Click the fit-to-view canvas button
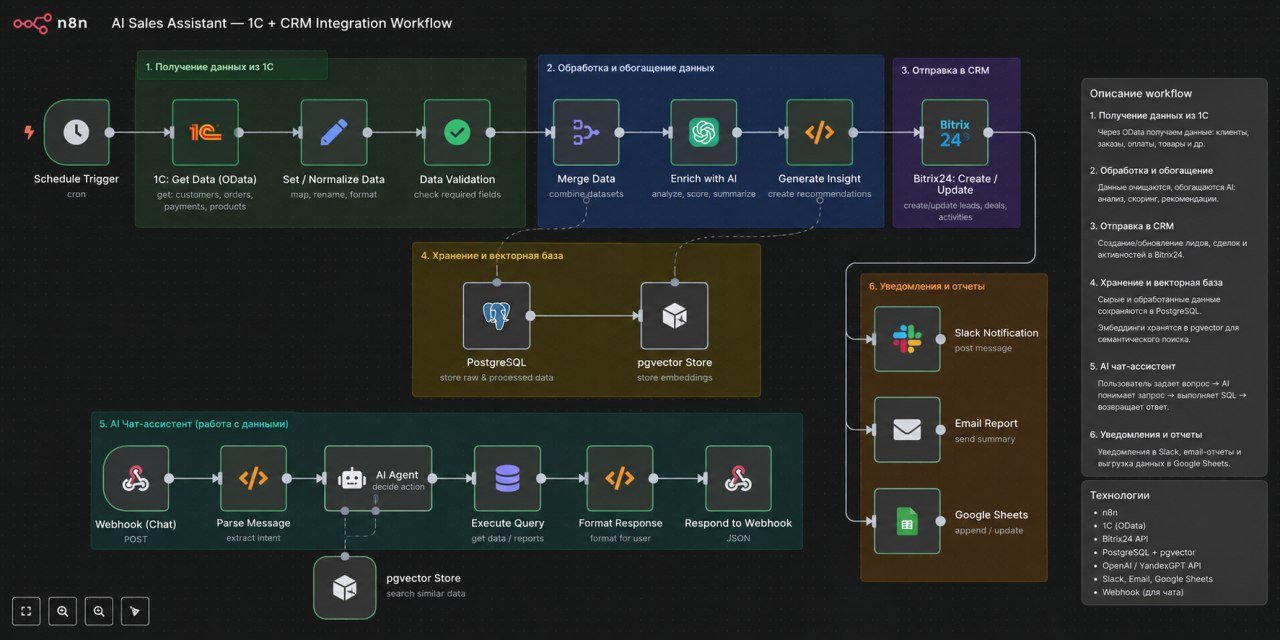Image resolution: width=1280 pixels, height=640 pixels. [26, 610]
